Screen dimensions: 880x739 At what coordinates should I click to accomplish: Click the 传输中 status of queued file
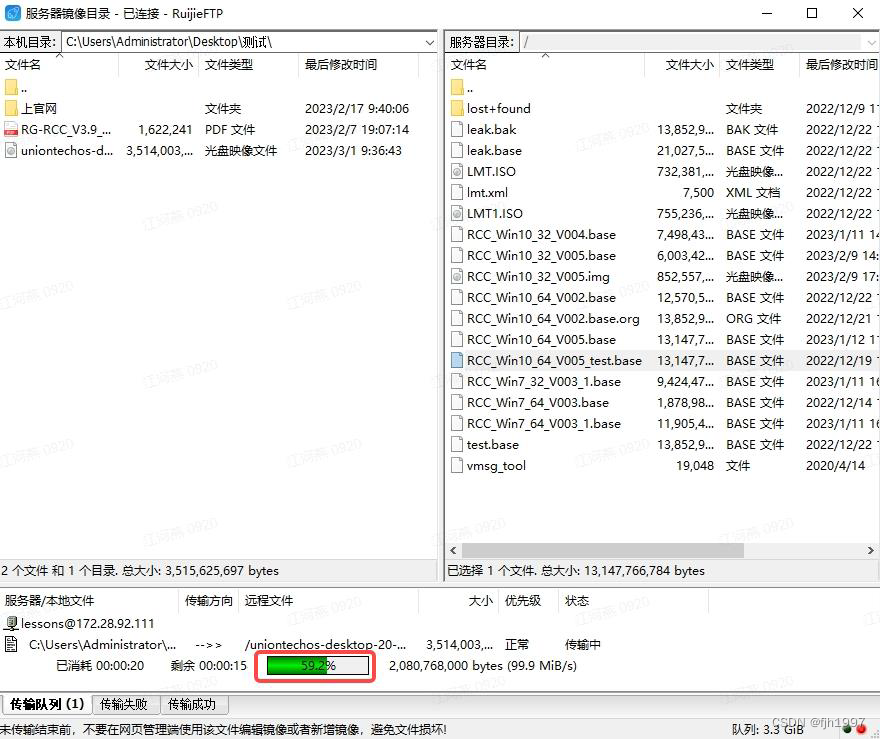(583, 644)
